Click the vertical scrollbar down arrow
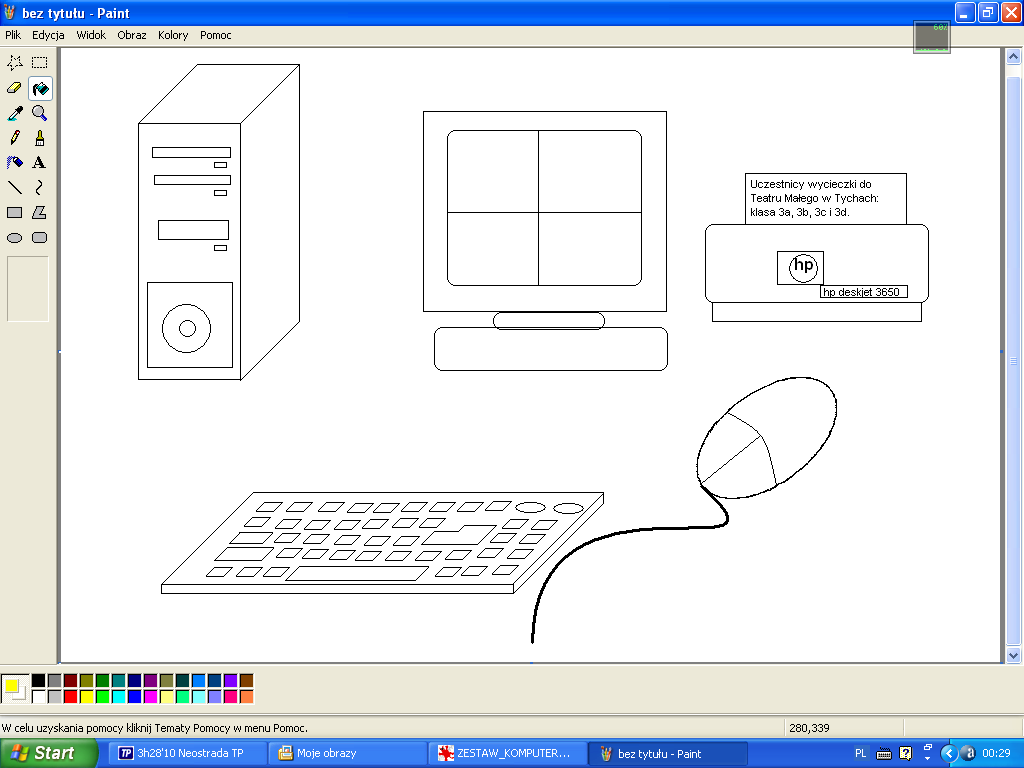The width and height of the screenshot is (1024, 768). click(x=1013, y=655)
